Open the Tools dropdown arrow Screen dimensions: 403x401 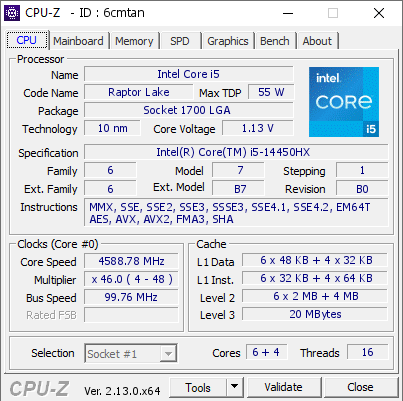pyautogui.click(x=235, y=387)
